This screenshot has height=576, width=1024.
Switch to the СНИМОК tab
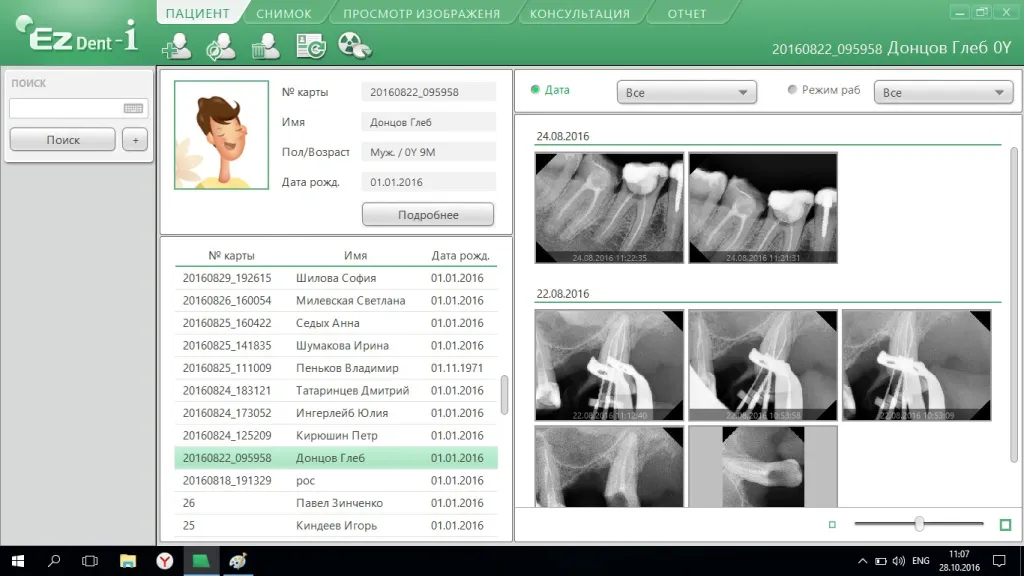(284, 14)
